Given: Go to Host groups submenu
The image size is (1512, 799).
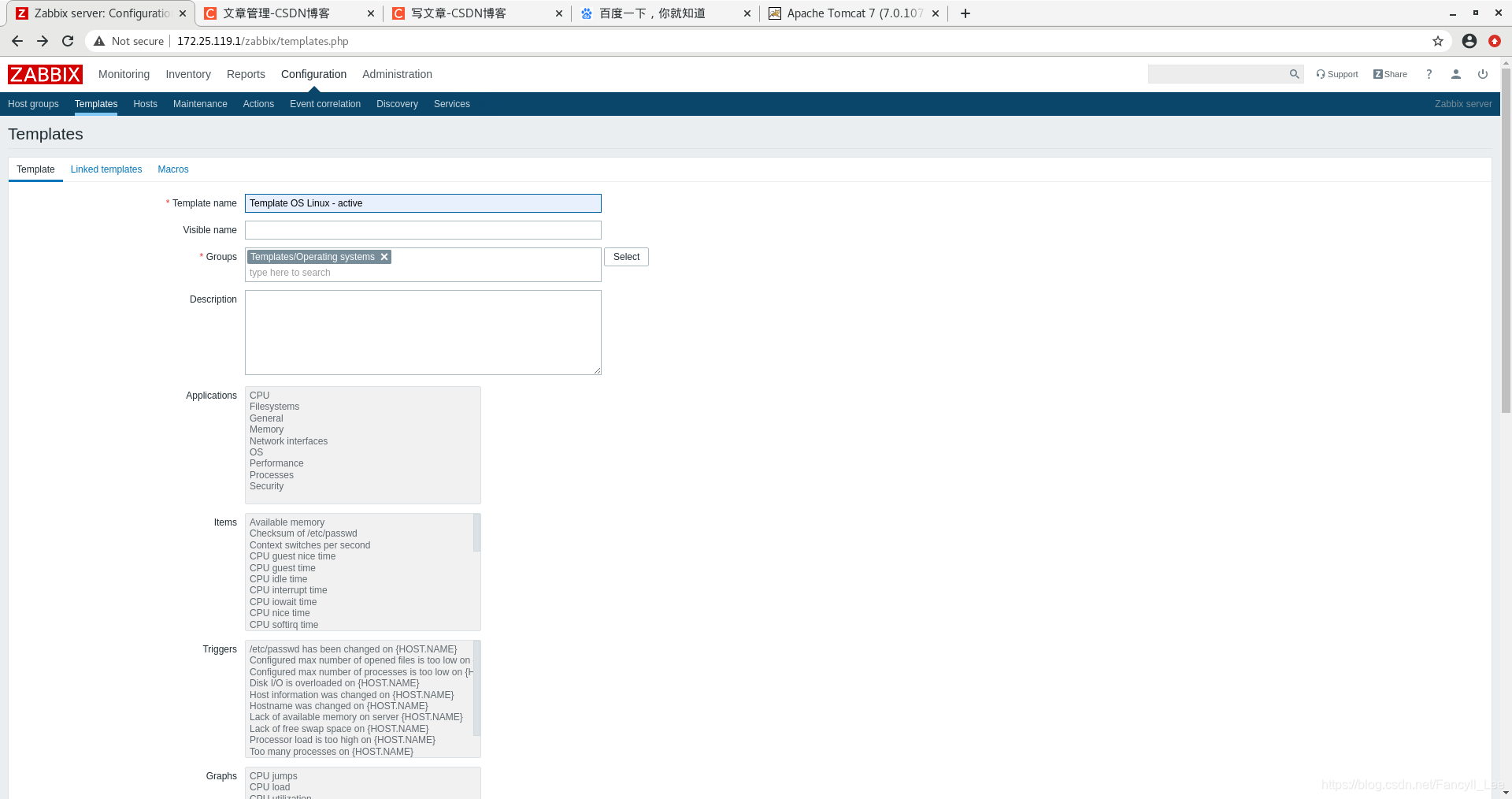Looking at the screenshot, I should tap(33, 104).
